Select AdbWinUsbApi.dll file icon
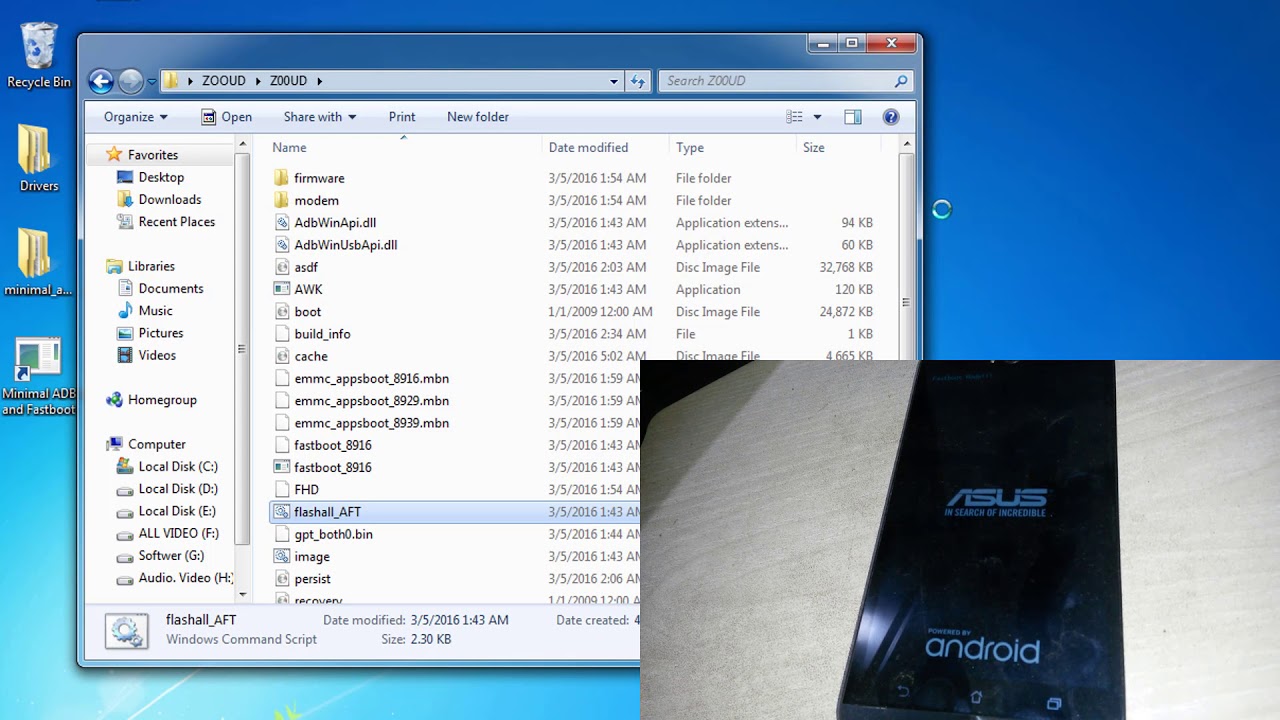Image resolution: width=1280 pixels, height=720 pixels. (282, 245)
